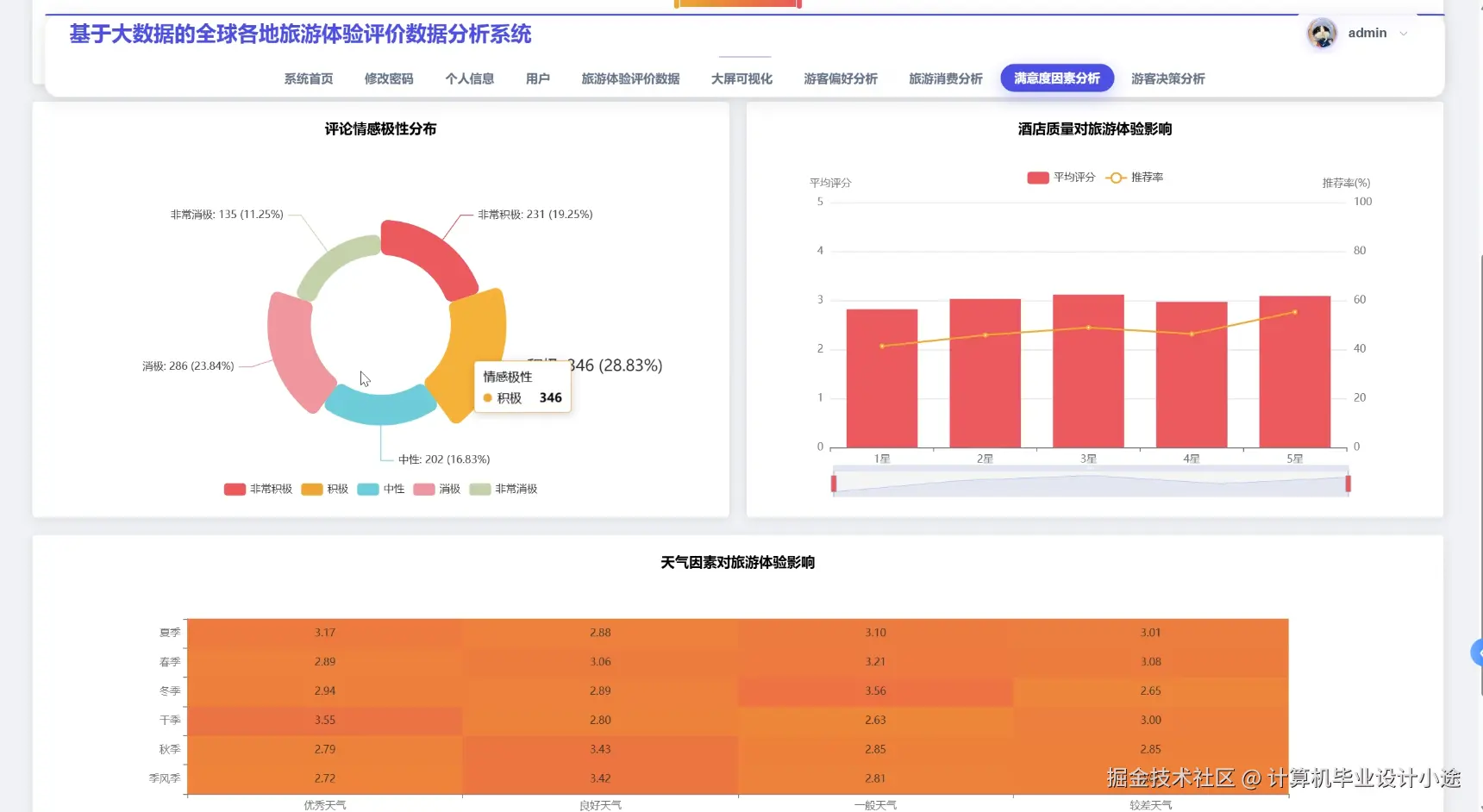This screenshot has height=812, width=1483.
Task: Click label 非常积极: 231 (19.25%)
Action: coord(535,215)
